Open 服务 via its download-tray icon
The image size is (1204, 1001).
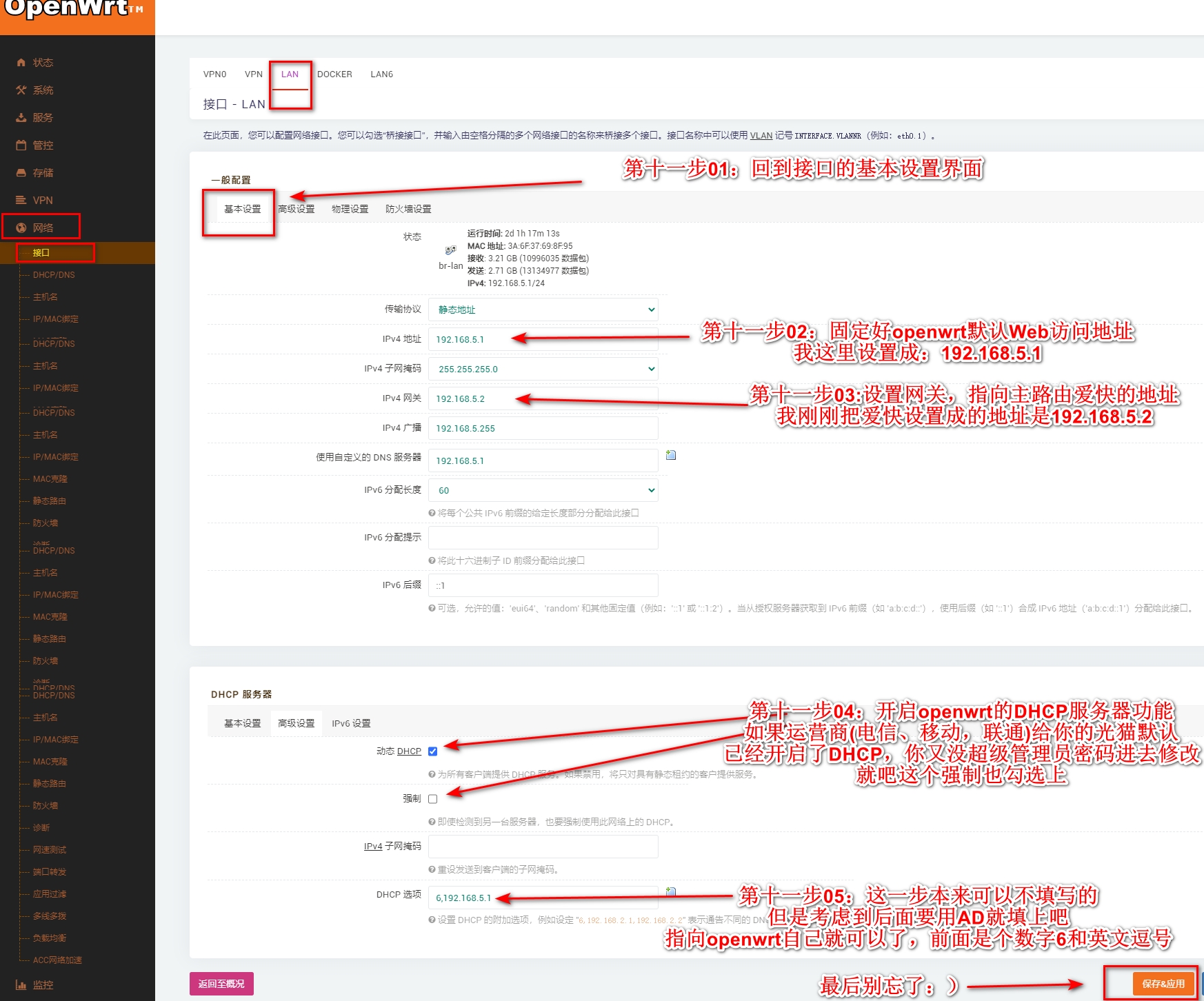tap(21, 118)
